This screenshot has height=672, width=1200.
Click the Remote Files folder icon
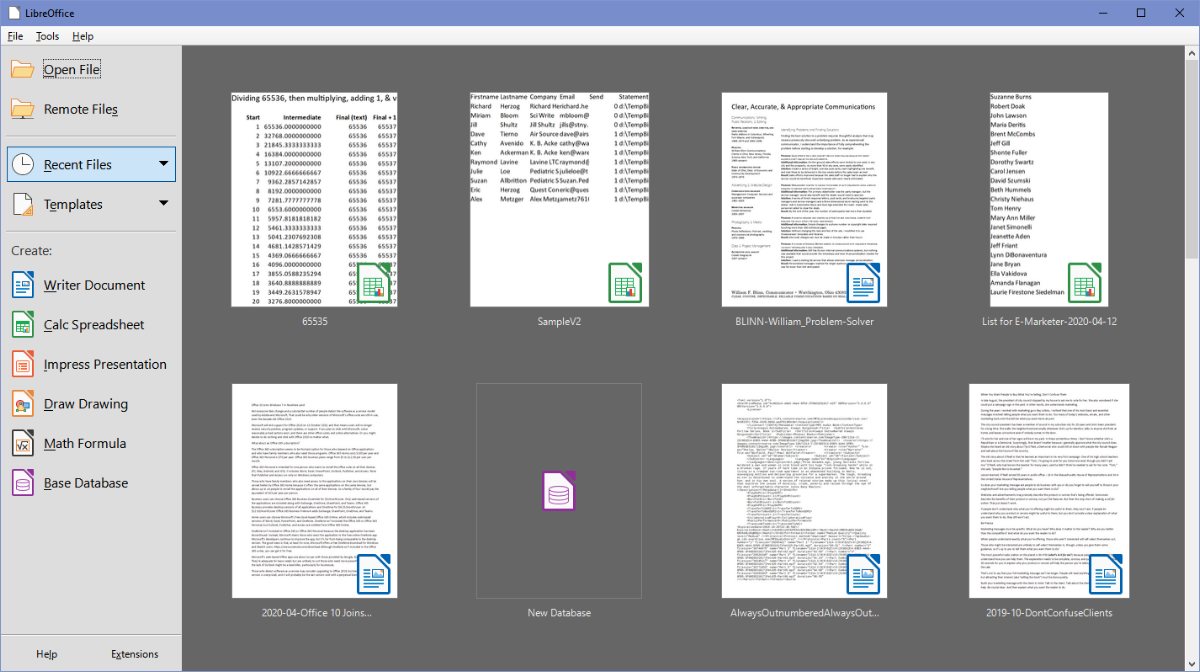(x=23, y=109)
